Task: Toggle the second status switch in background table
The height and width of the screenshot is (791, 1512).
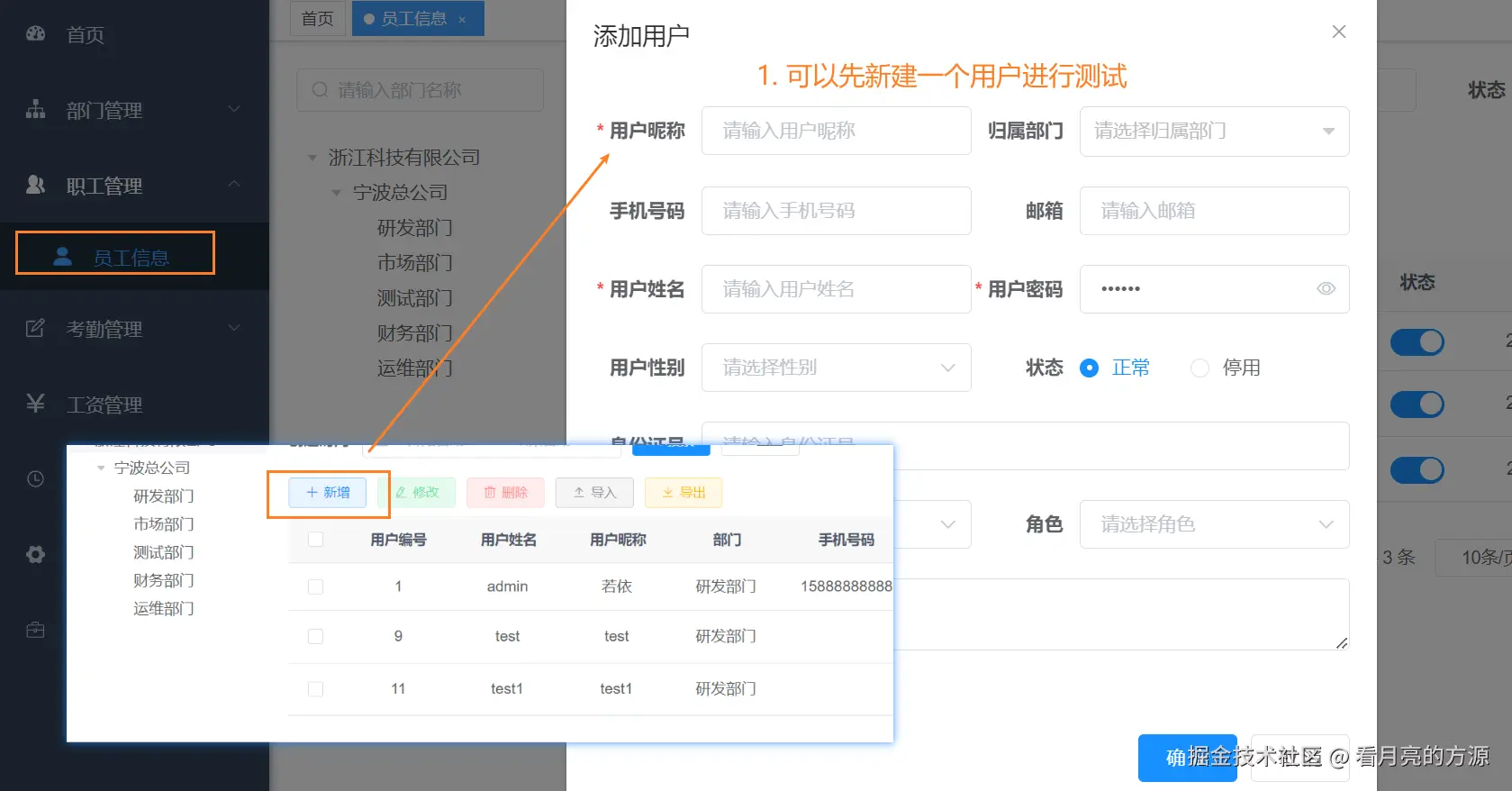Action: click(x=1417, y=405)
